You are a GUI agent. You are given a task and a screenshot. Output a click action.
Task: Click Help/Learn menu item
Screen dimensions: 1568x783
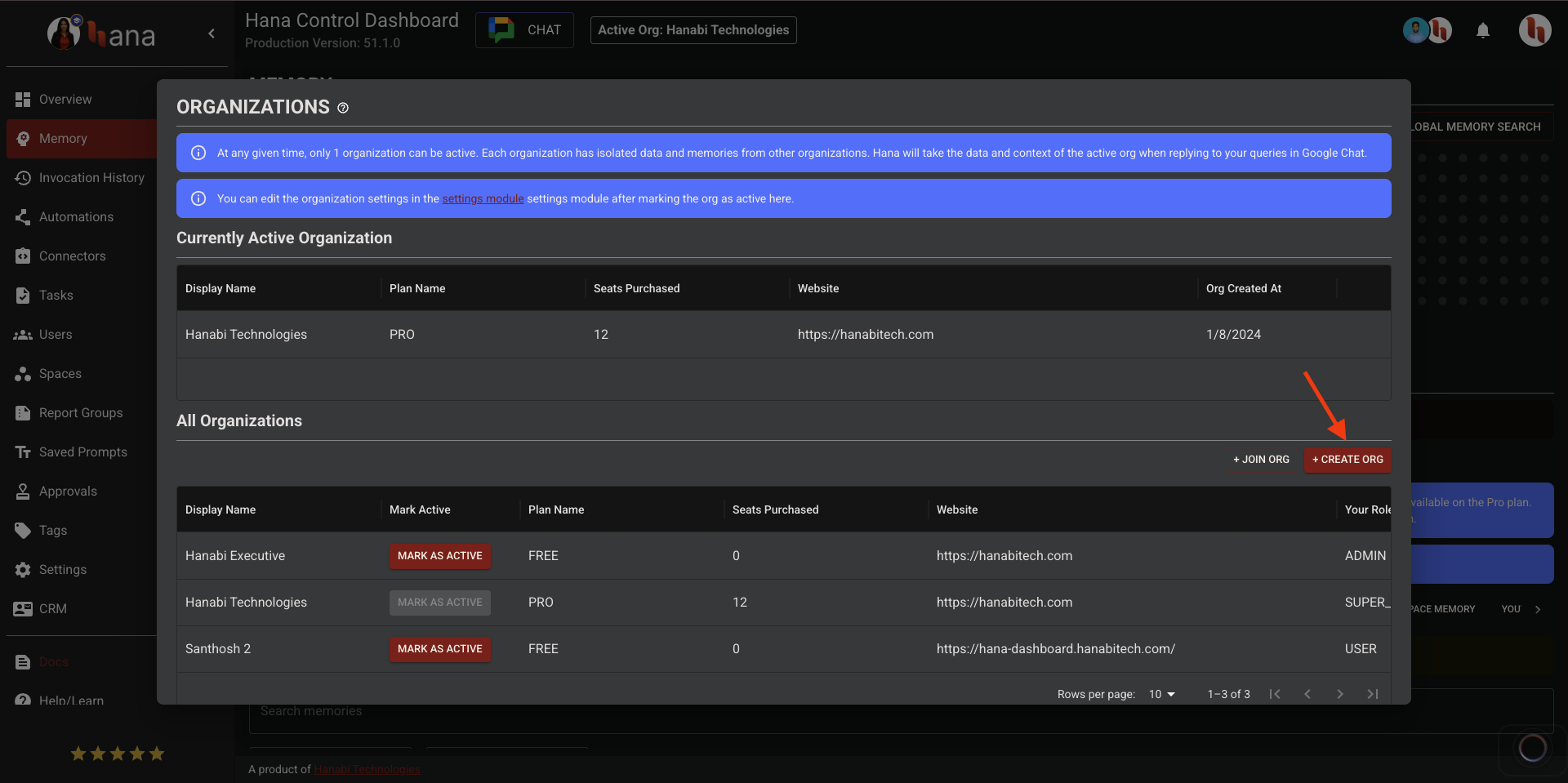click(71, 701)
